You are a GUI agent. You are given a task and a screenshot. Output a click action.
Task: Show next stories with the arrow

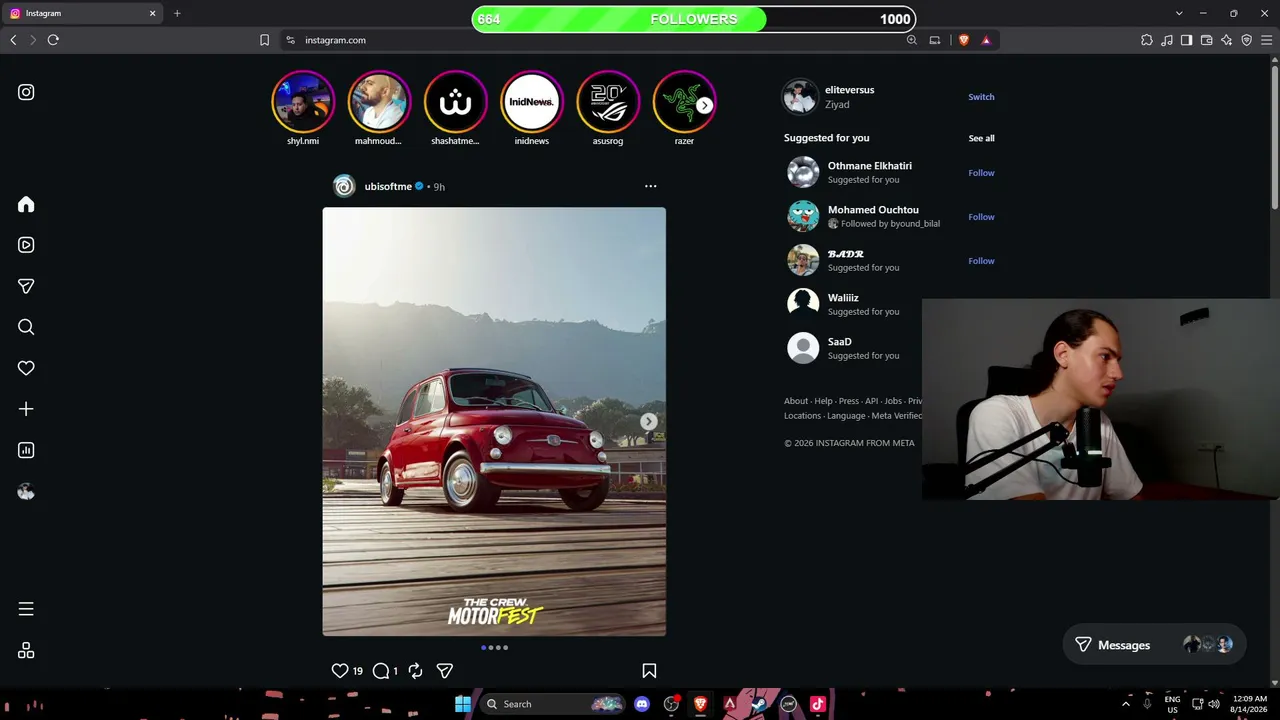pyautogui.click(x=705, y=105)
